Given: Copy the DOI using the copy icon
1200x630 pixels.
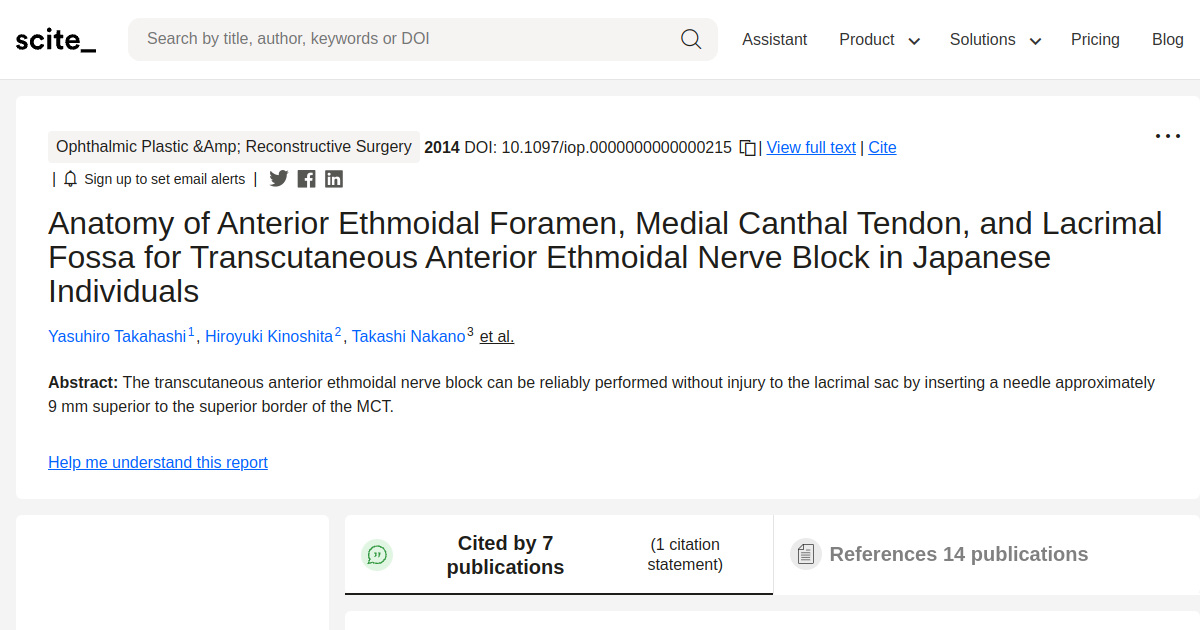Looking at the screenshot, I should (x=747, y=146).
